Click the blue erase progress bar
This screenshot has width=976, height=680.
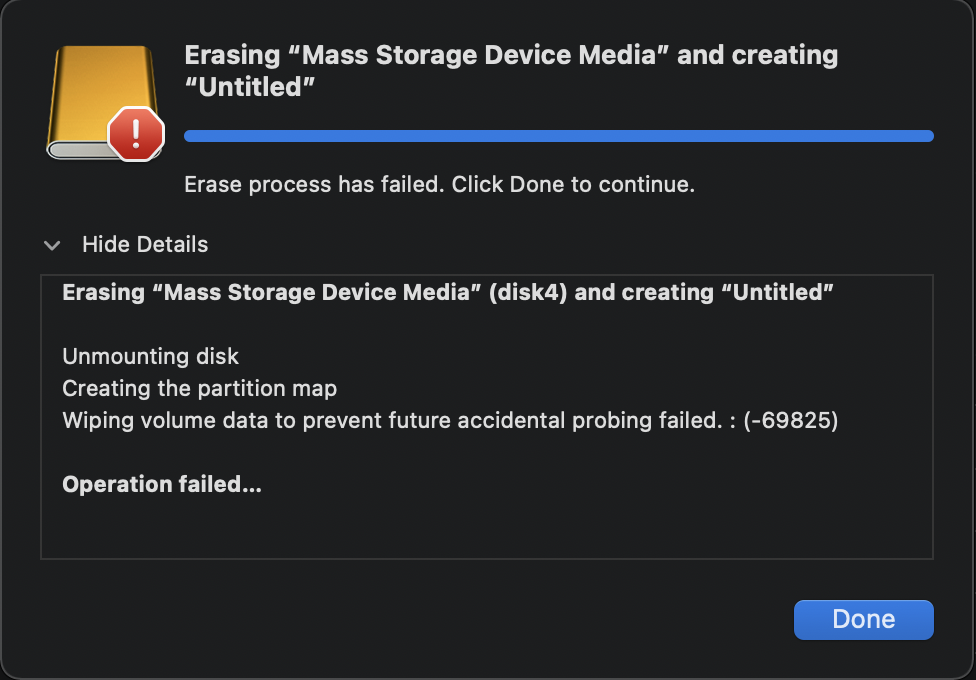click(558, 136)
